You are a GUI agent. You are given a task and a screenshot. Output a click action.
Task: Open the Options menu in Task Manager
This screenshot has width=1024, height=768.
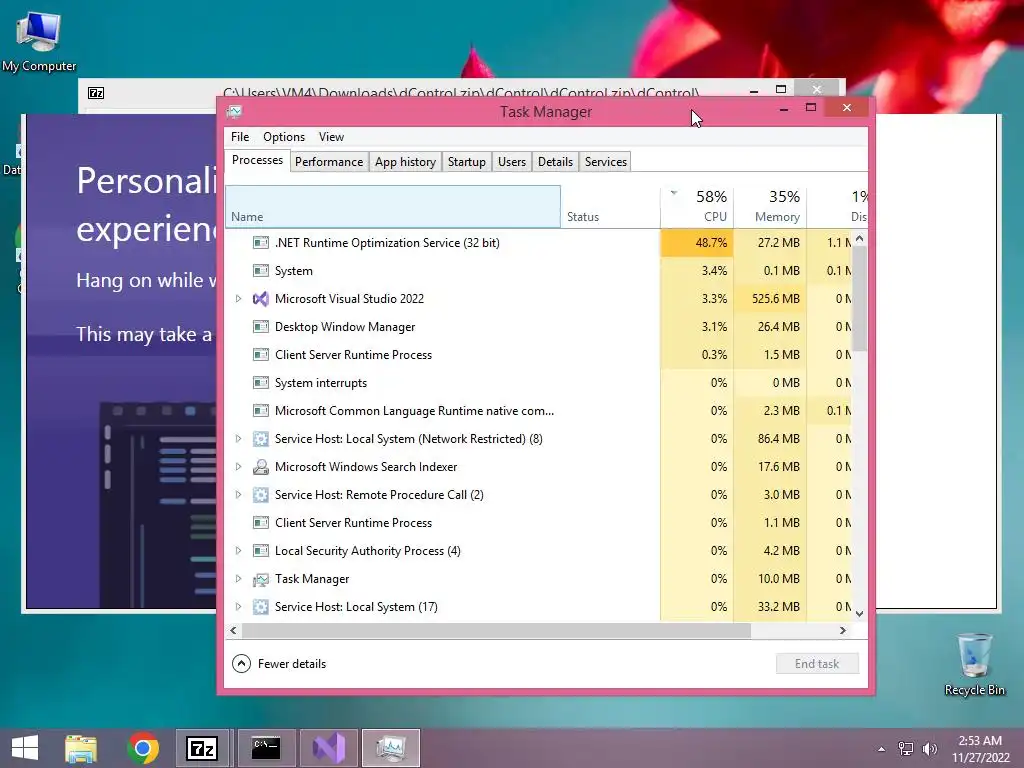tap(284, 137)
